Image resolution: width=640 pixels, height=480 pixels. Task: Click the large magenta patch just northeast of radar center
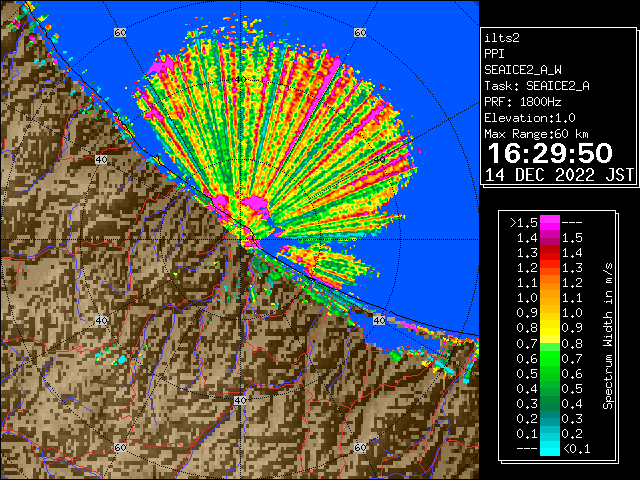(x=255, y=202)
